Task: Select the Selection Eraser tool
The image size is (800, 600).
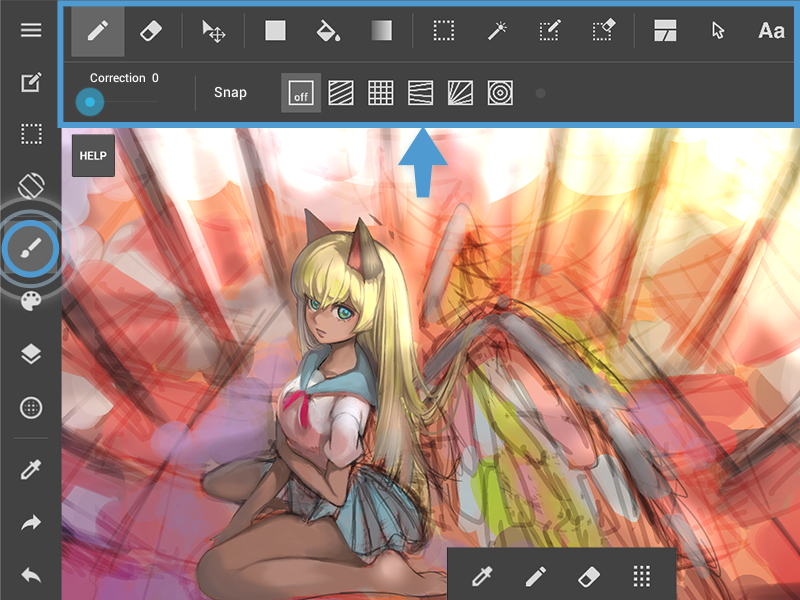Action: point(602,31)
